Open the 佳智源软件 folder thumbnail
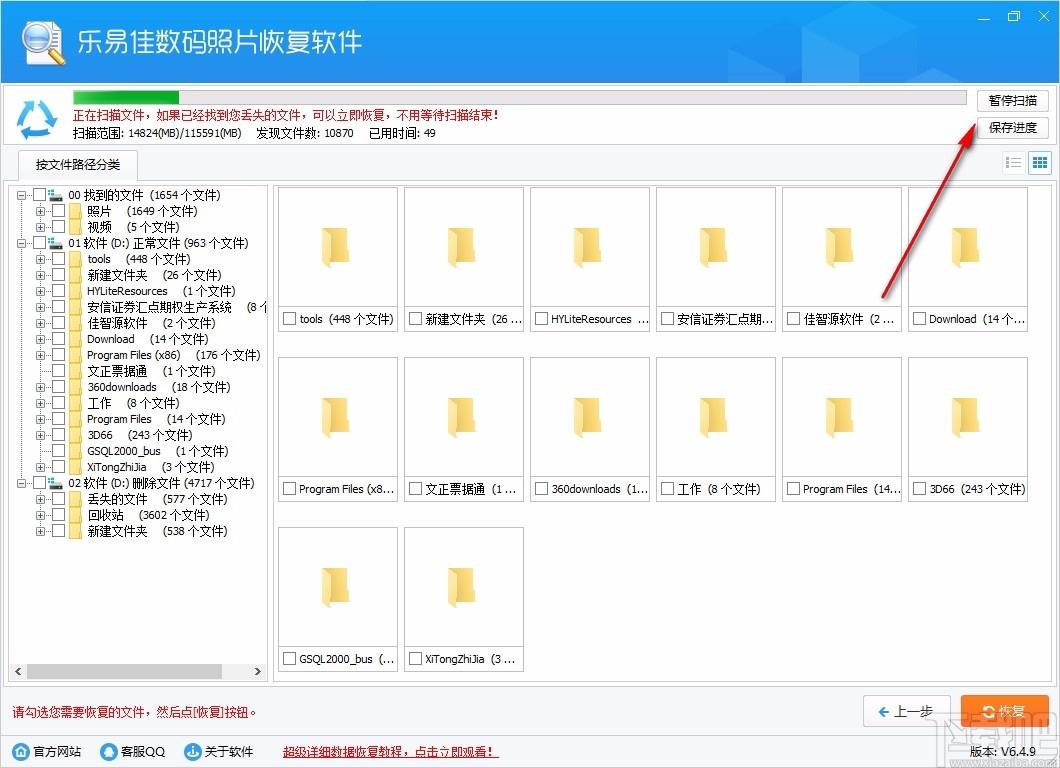Screen dimensions: 1060x768 point(842,247)
